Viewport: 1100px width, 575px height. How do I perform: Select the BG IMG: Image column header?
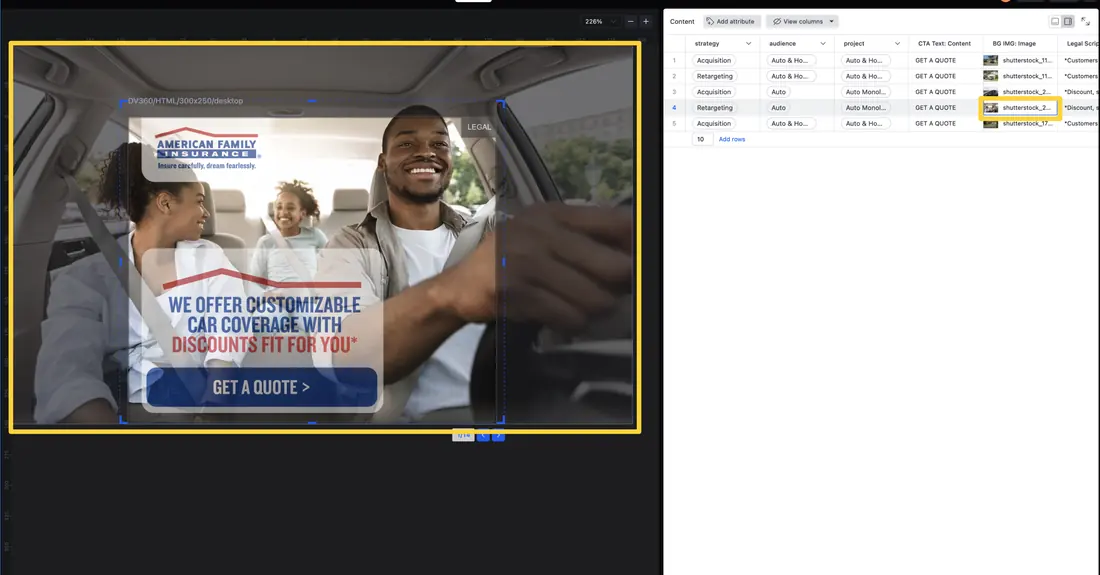click(x=1014, y=43)
